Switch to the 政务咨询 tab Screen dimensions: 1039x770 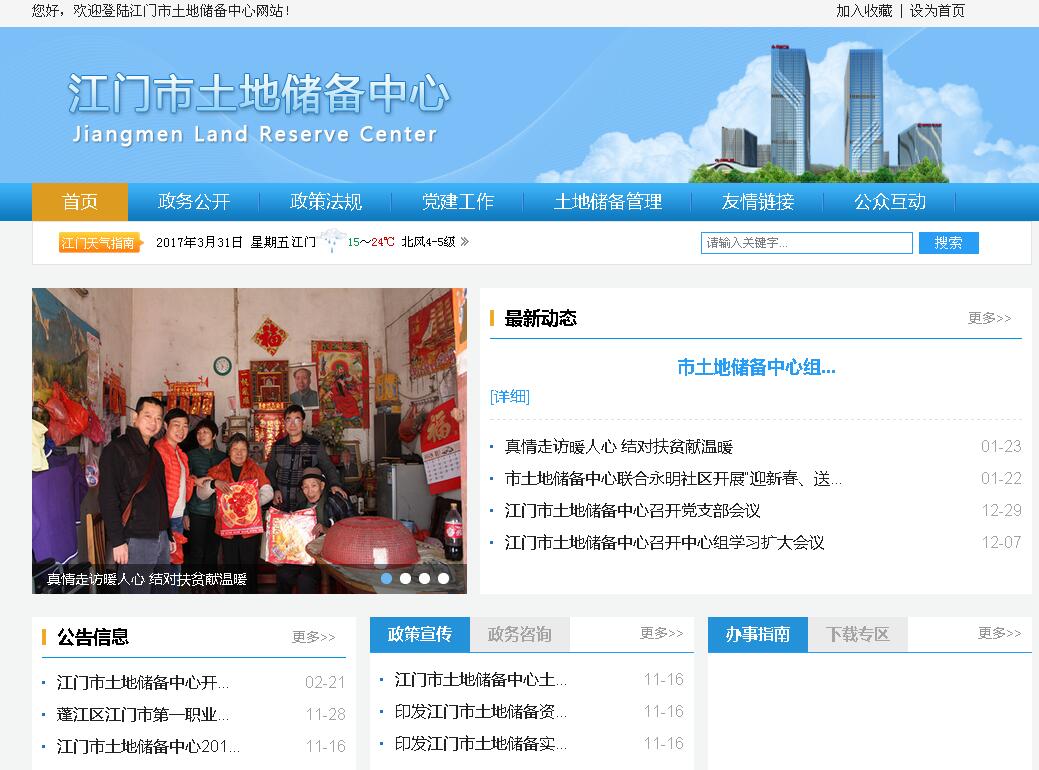click(x=520, y=634)
